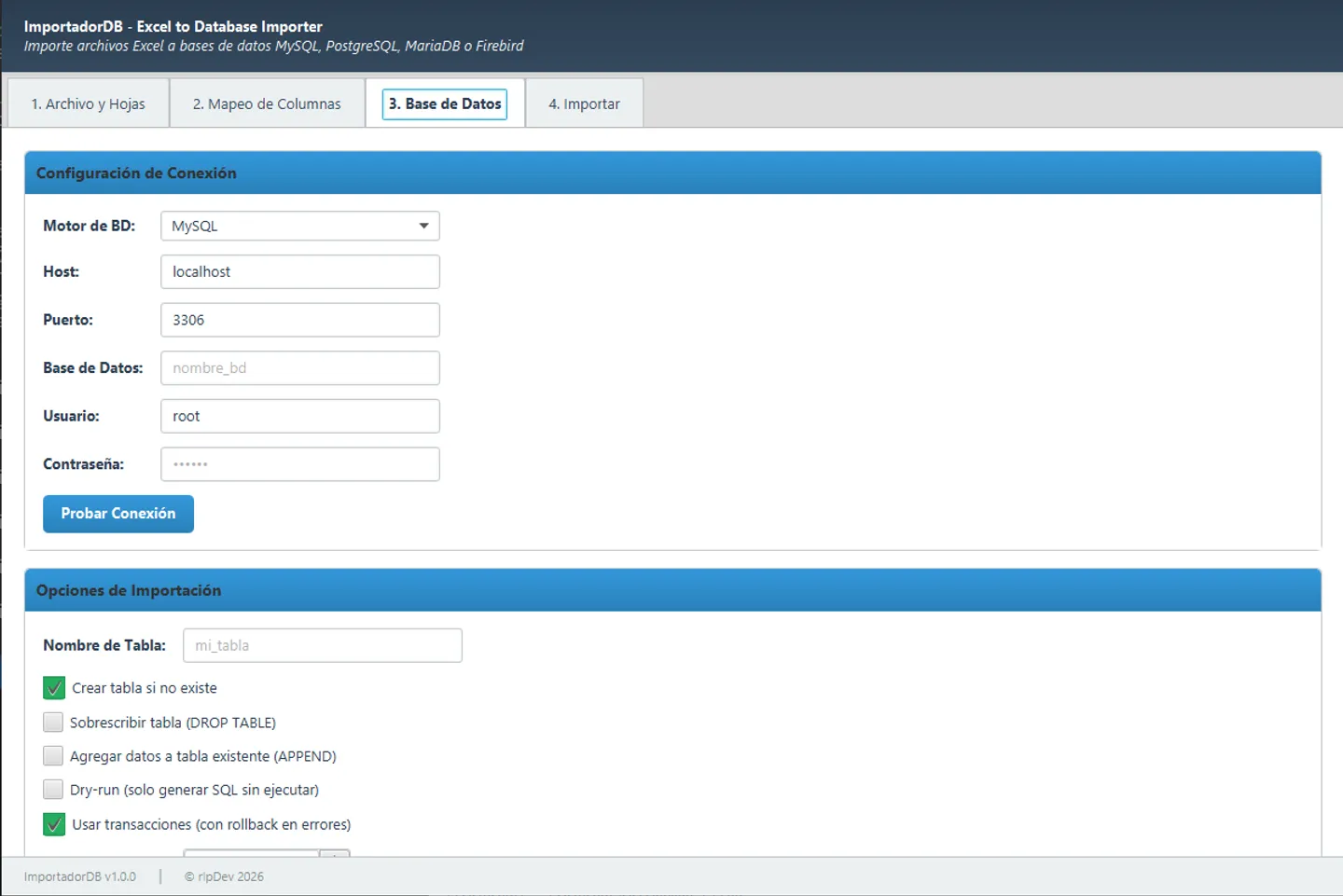Open the '2. Mapeo de Columnas' tab
Image resolution: width=1343 pixels, height=896 pixels.
click(267, 103)
